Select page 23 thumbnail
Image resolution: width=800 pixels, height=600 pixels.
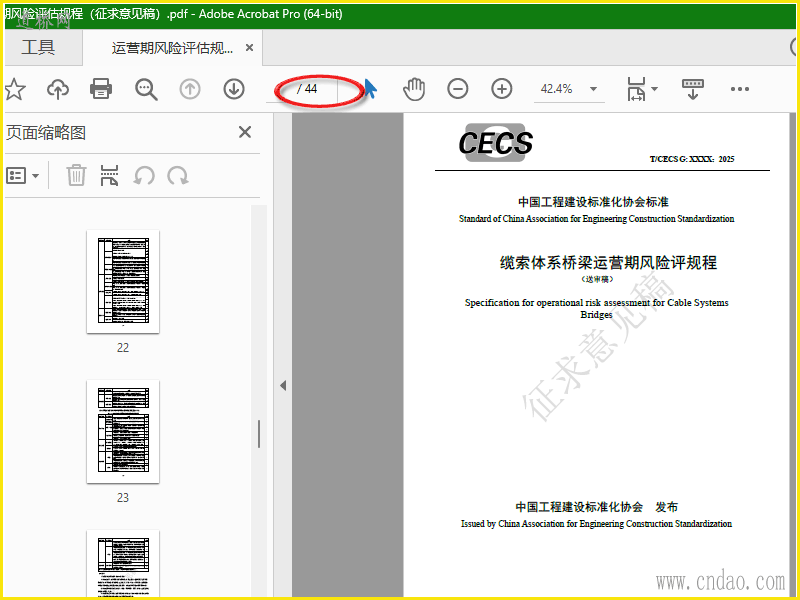123,431
